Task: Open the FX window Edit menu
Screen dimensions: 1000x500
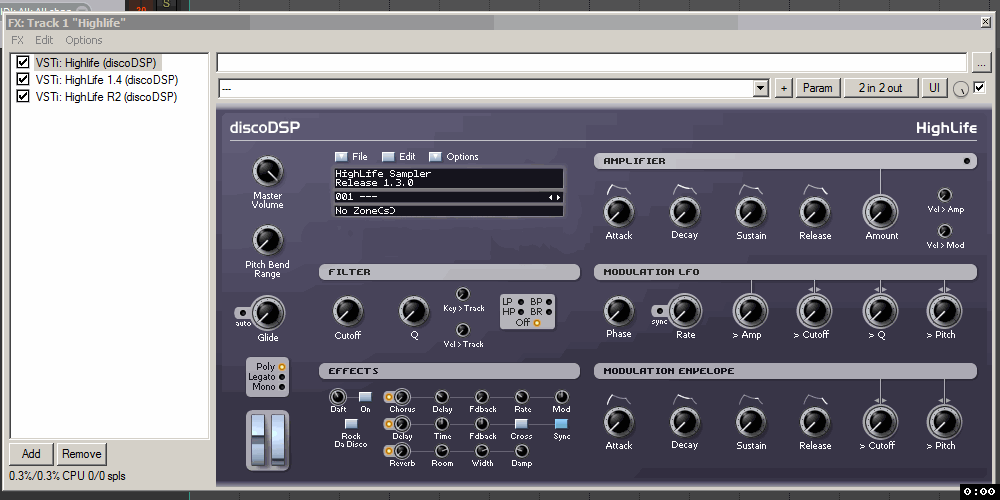Action: [x=44, y=40]
